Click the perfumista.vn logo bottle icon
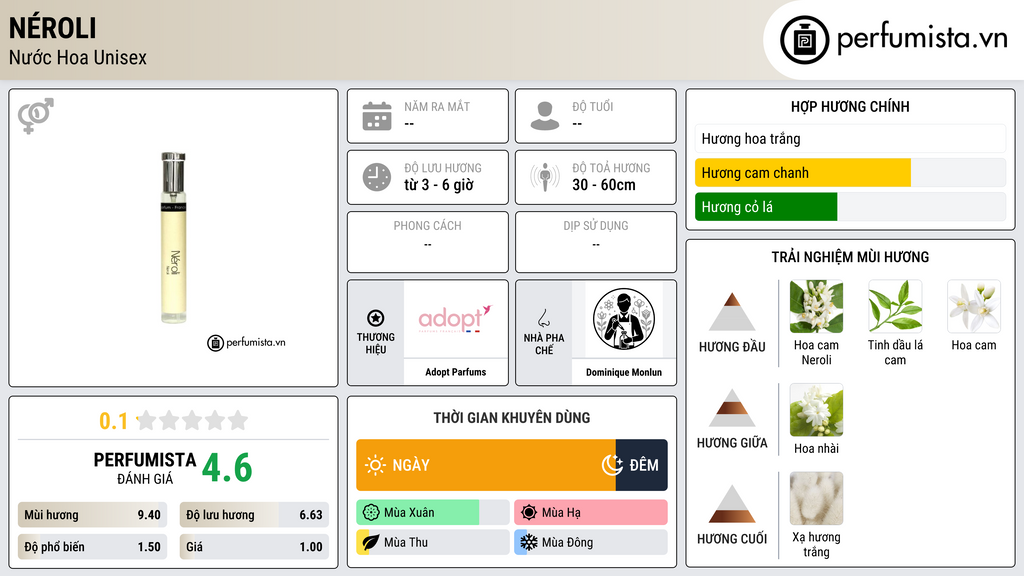1024x576 pixels. pos(805,40)
